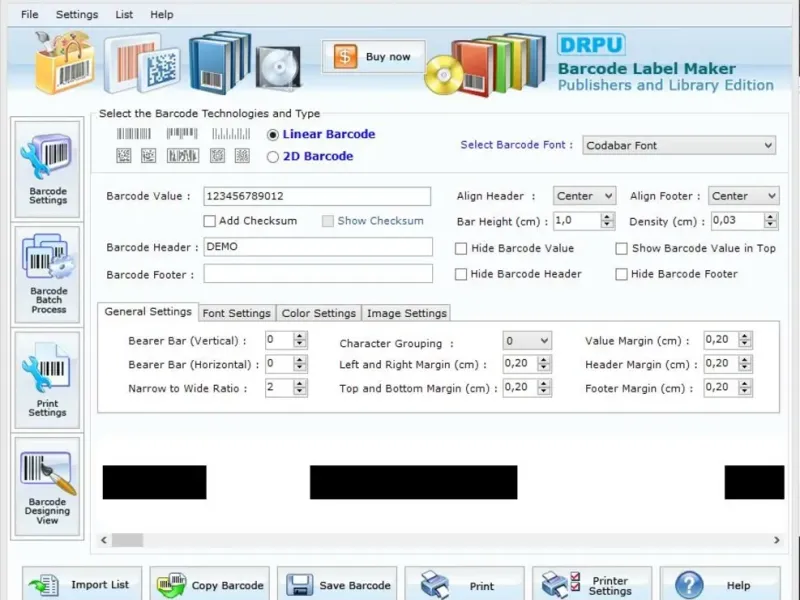800x600 pixels.
Task: Open the Barcode Batch Process panel
Action: click(x=47, y=275)
